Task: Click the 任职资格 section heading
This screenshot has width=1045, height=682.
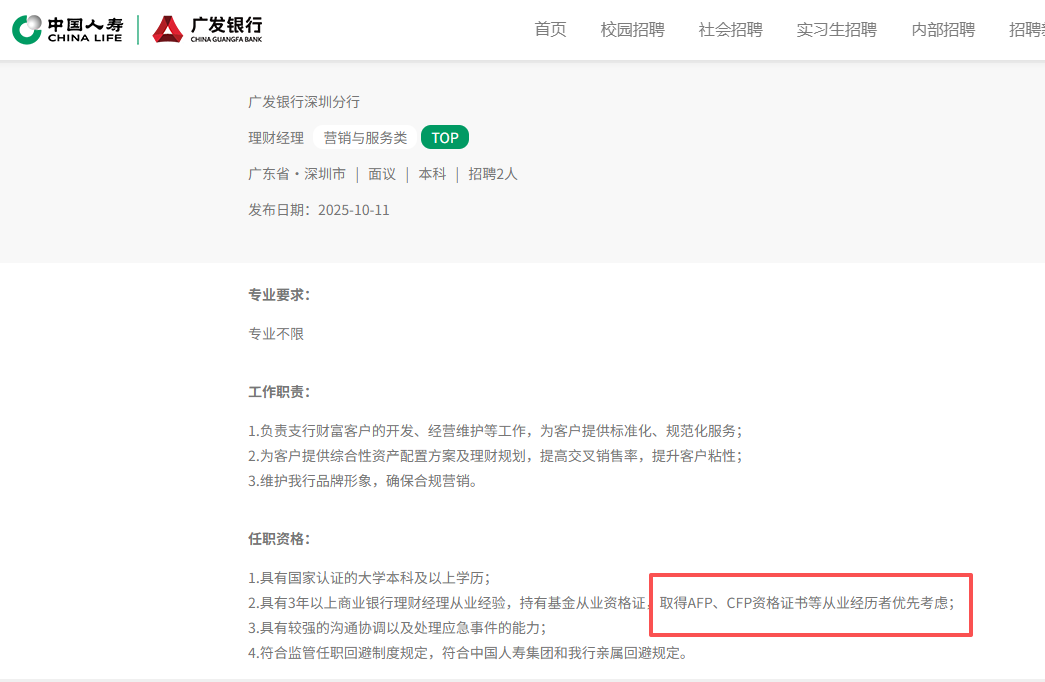Action: pyautogui.click(x=279, y=539)
